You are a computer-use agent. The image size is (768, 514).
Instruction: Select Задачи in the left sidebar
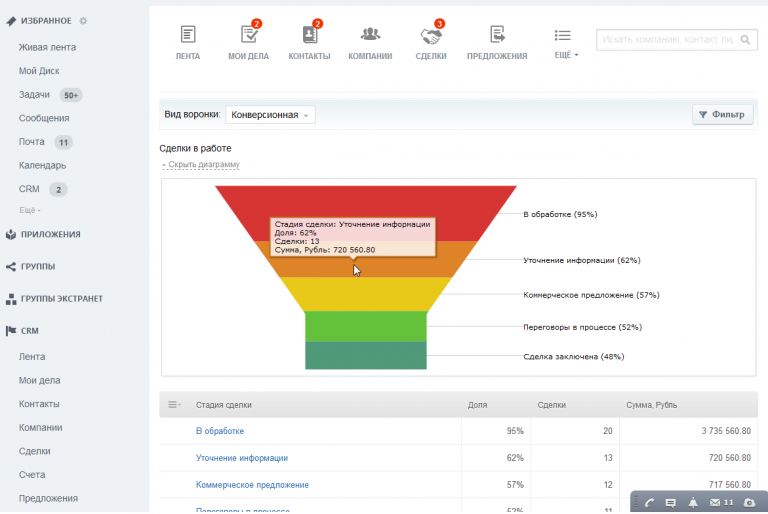[34, 94]
